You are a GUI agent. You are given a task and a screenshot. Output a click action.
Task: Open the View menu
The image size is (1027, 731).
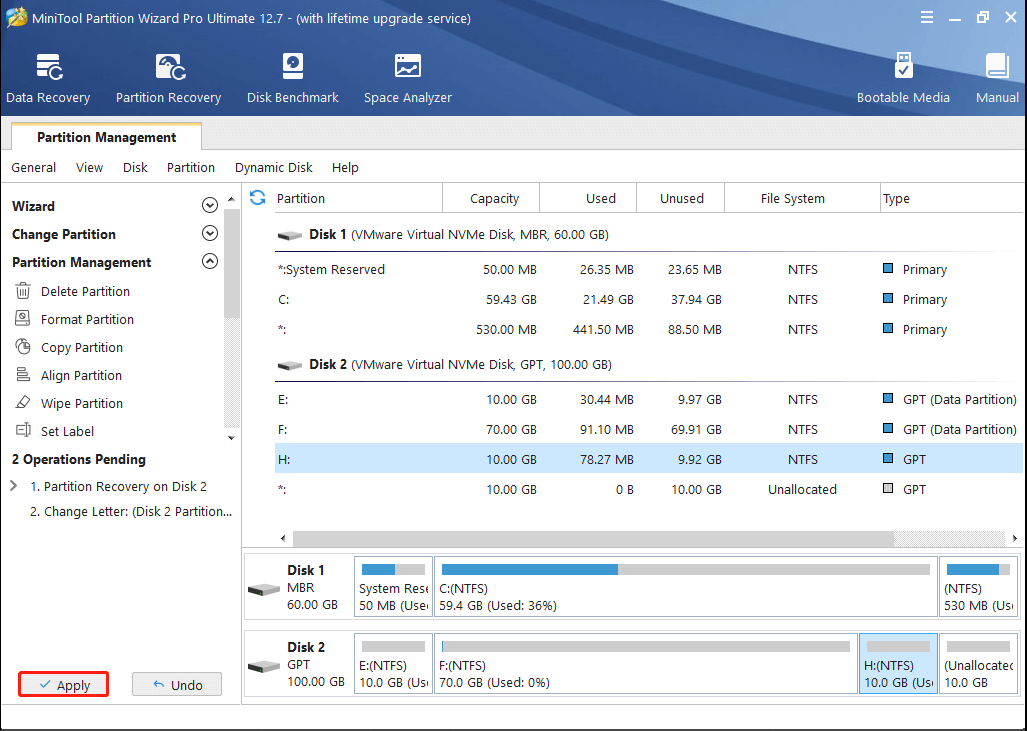[89, 168]
